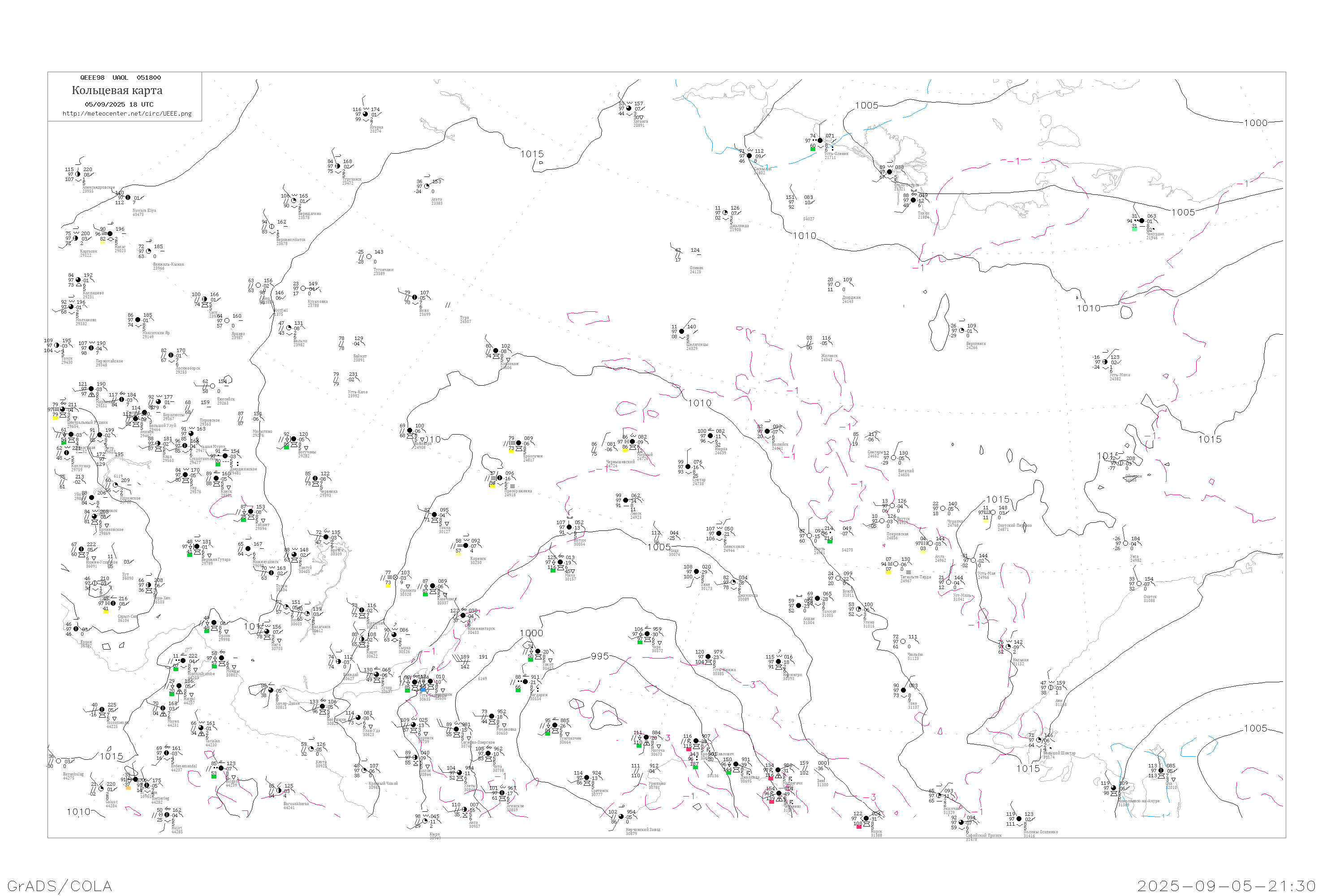The width and height of the screenshot is (1344, 896).
Task: Click the GrADS/COLA label at bottom left
Action: (60, 886)
